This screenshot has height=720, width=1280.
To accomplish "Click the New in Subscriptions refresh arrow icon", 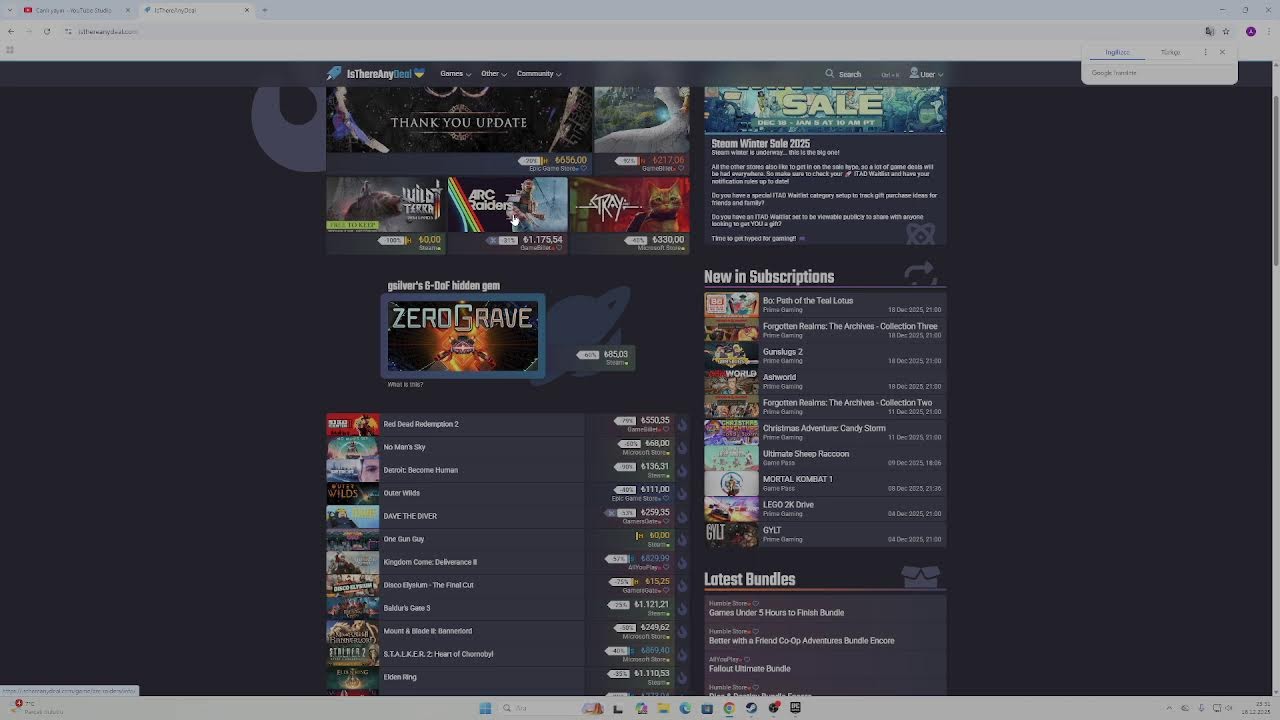I will [920, 272].
